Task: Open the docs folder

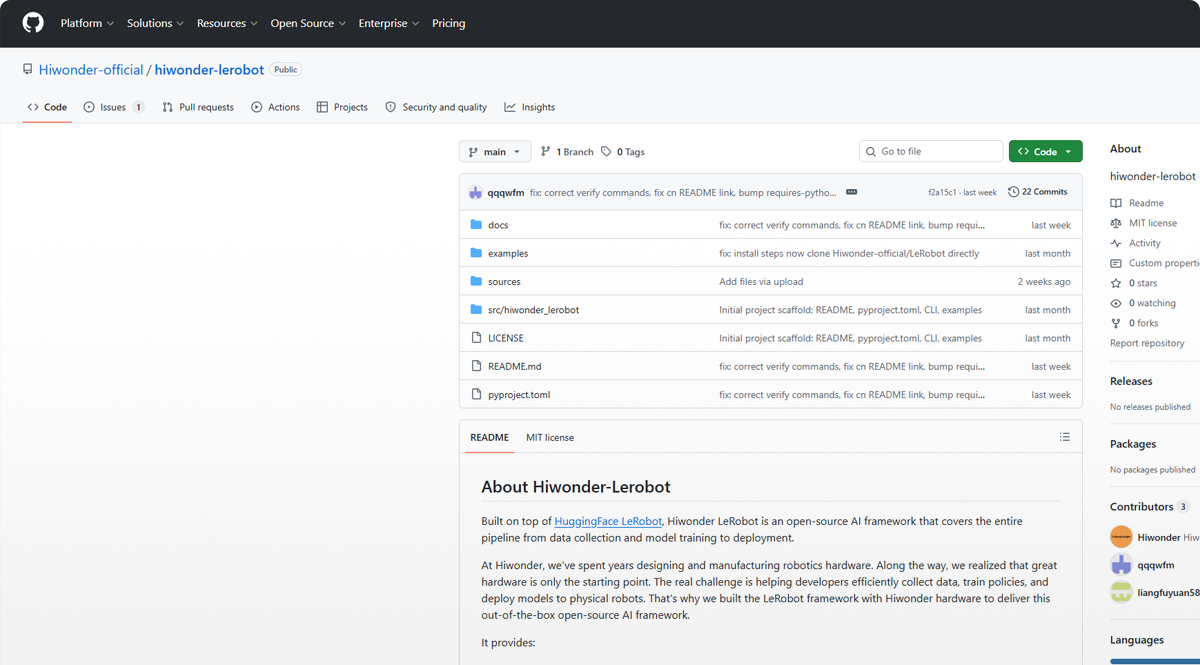Action: click(x=498, y=225)
